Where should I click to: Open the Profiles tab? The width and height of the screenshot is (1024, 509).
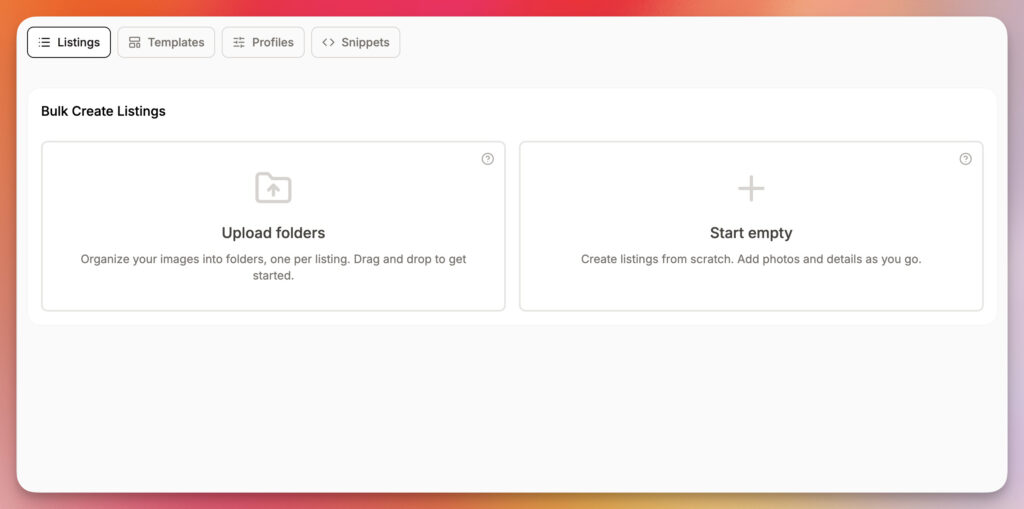(263, 43)
